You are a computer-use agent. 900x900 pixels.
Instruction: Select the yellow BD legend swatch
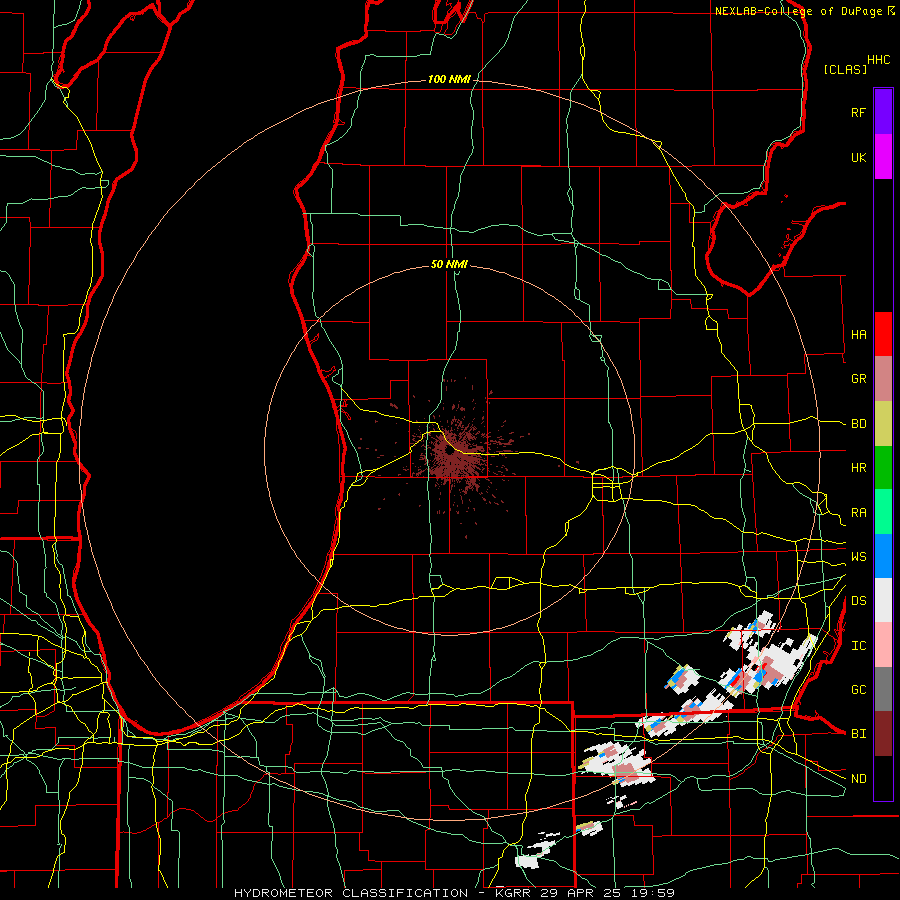(883, 424)
